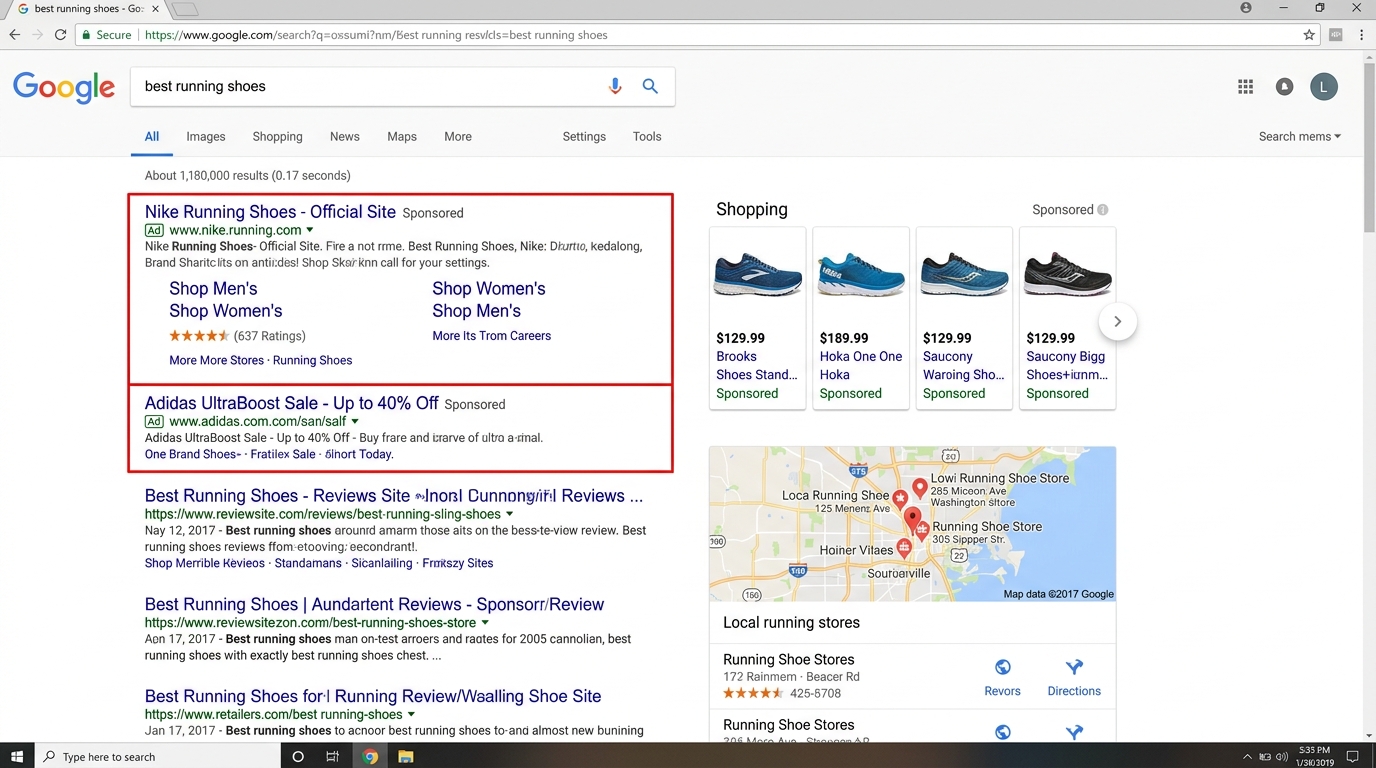Viewport: 1376px width, 768px height.
Task: Open the Chrome three-dot menu
Action: pos(1361,34)
